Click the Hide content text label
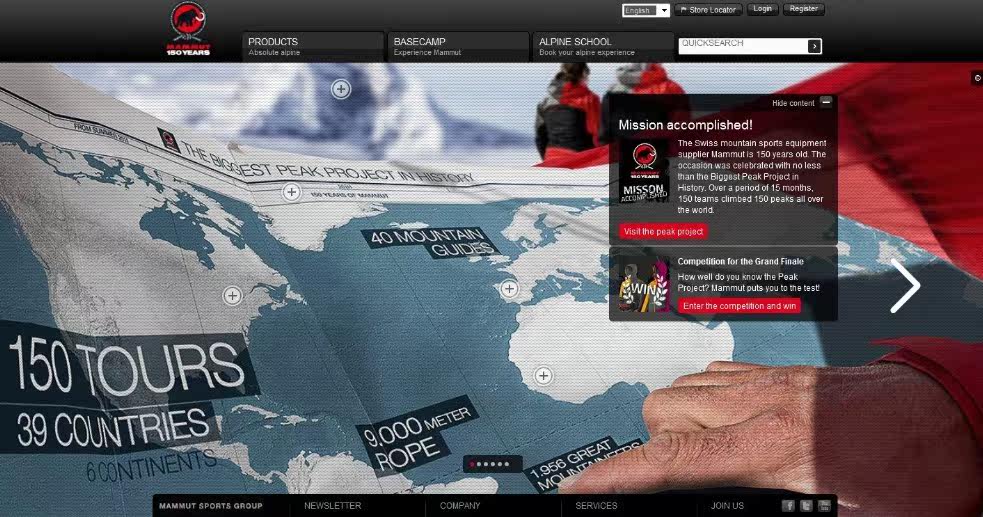Viewport: 983px width, 517px height. pyautogui.click(x=793, y=103)
